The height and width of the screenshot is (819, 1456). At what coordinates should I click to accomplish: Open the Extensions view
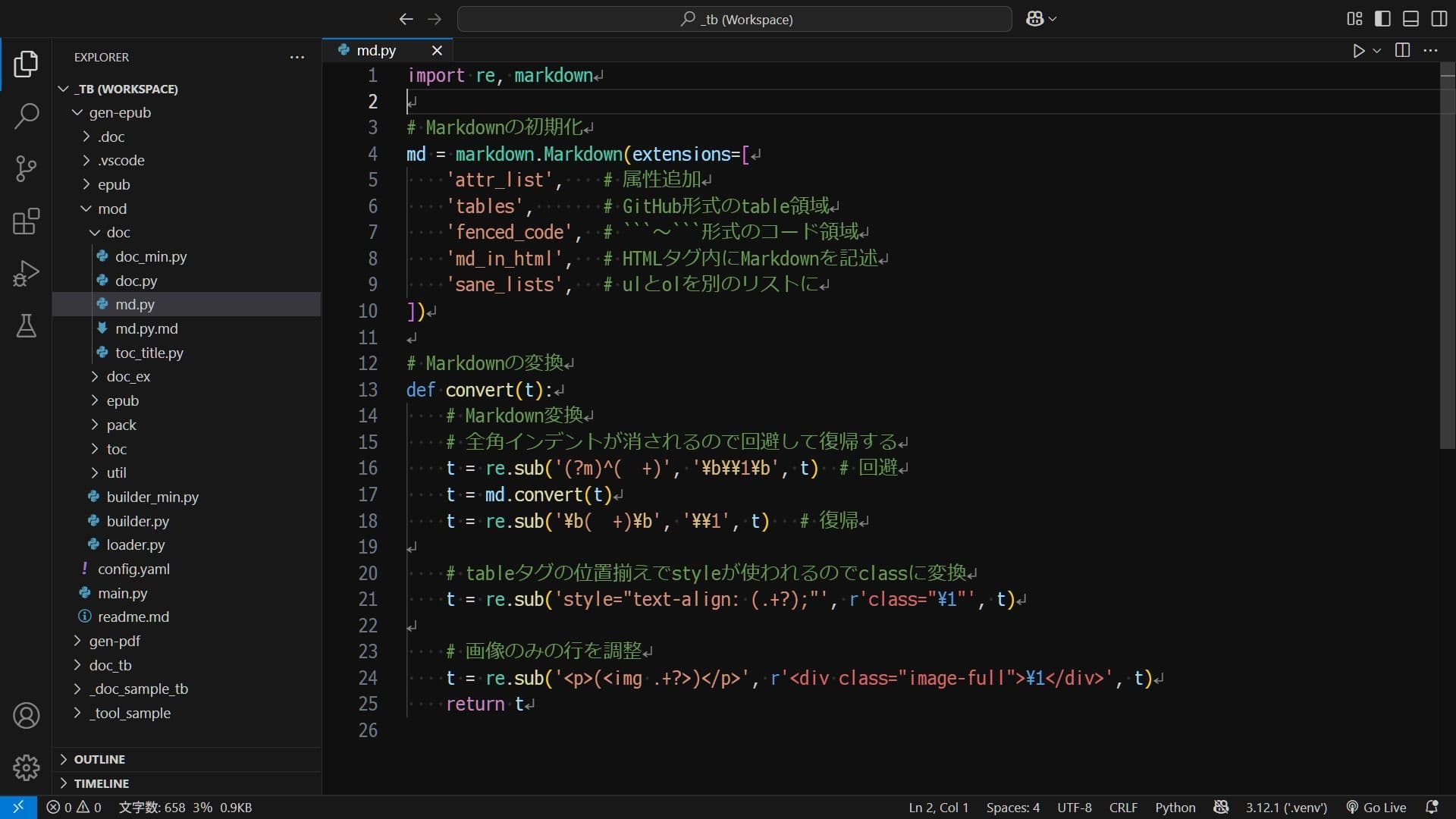27,221
